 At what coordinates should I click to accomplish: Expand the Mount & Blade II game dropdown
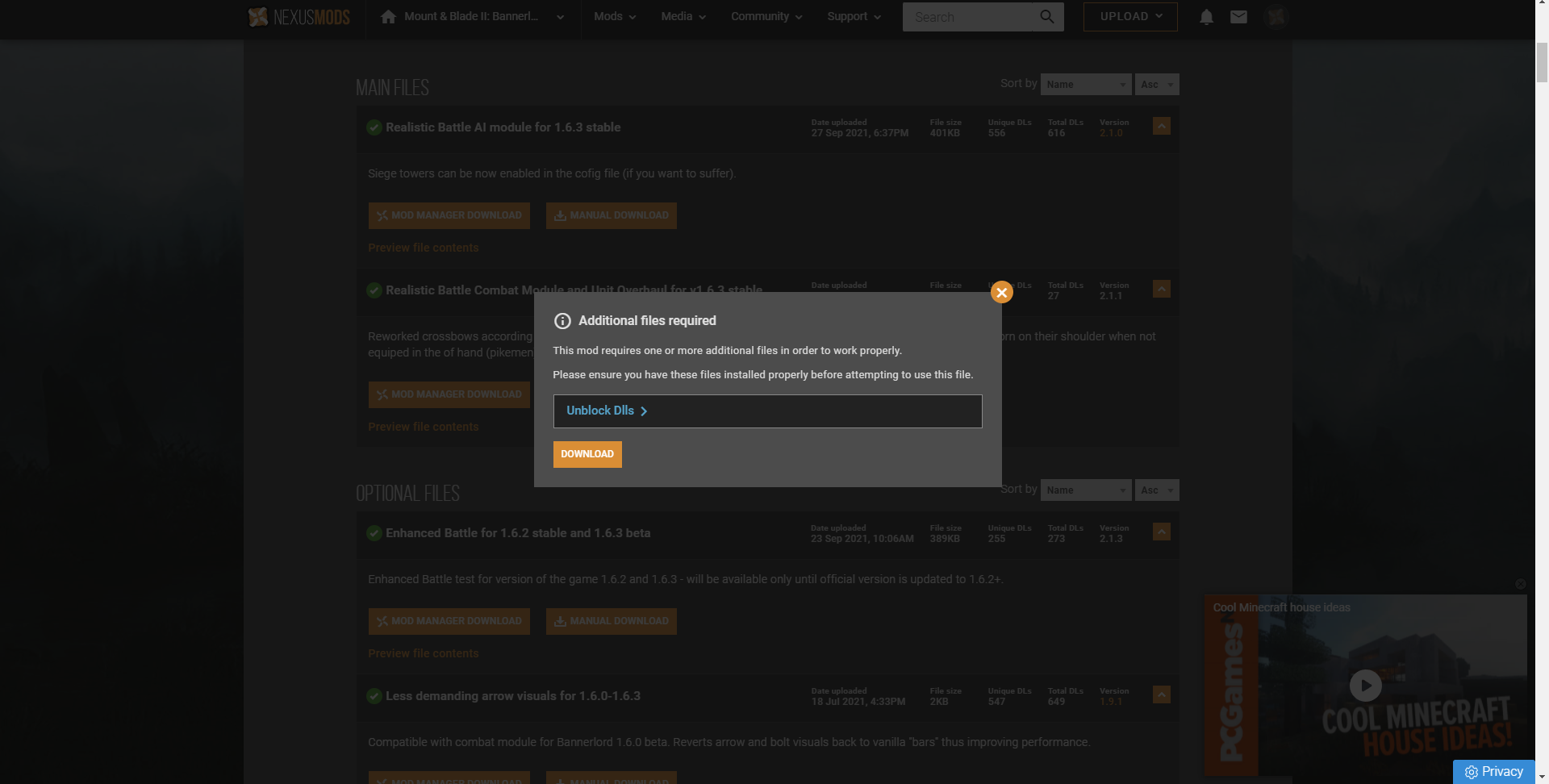[x=560, y=17]
